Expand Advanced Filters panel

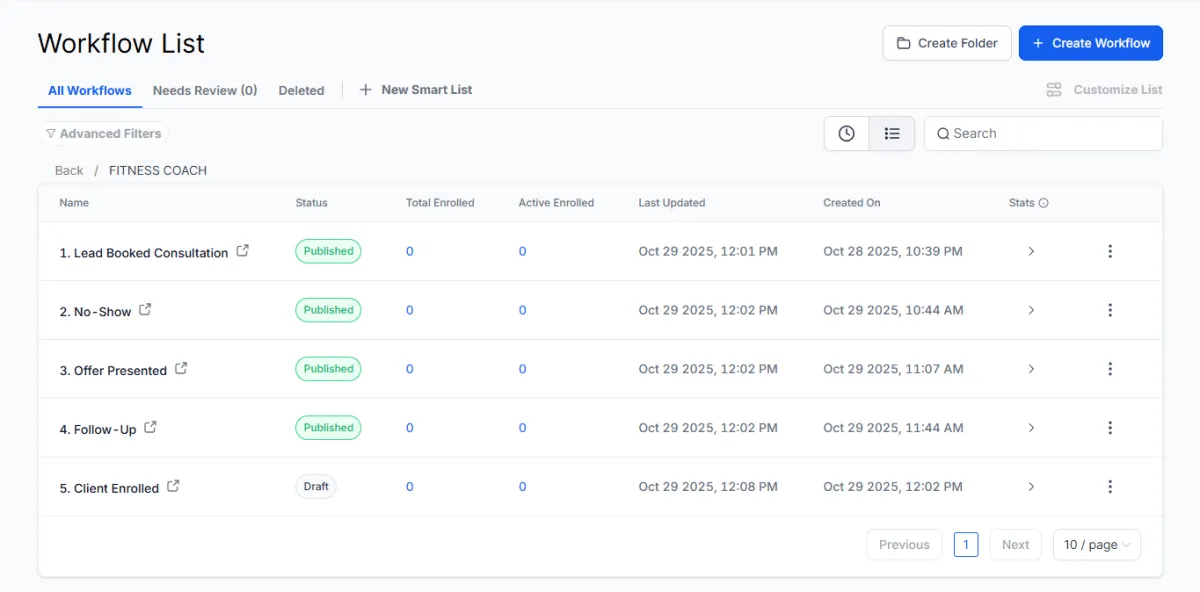click(103, 134)
